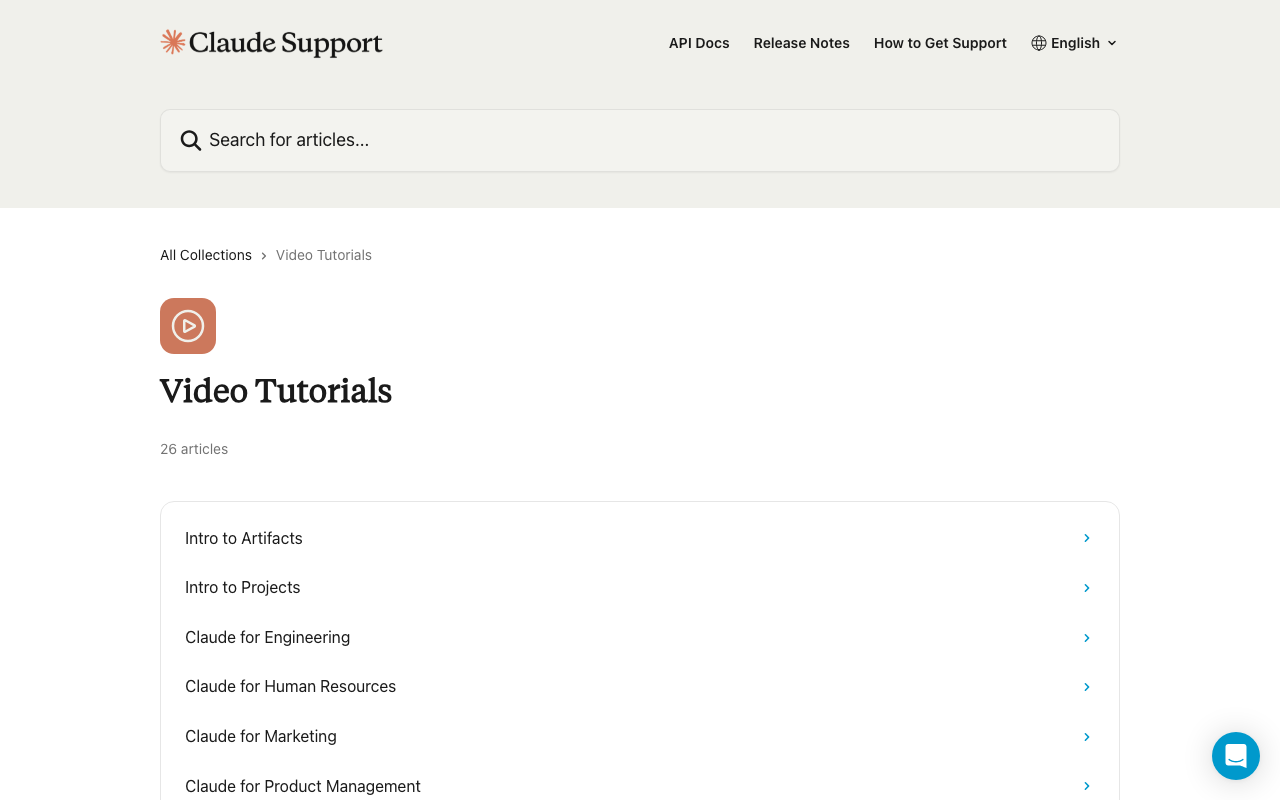The width and height of the screenshot is (1280, 800).
Task: Open the Claude for Engineering article
Action: pos(640,638)
